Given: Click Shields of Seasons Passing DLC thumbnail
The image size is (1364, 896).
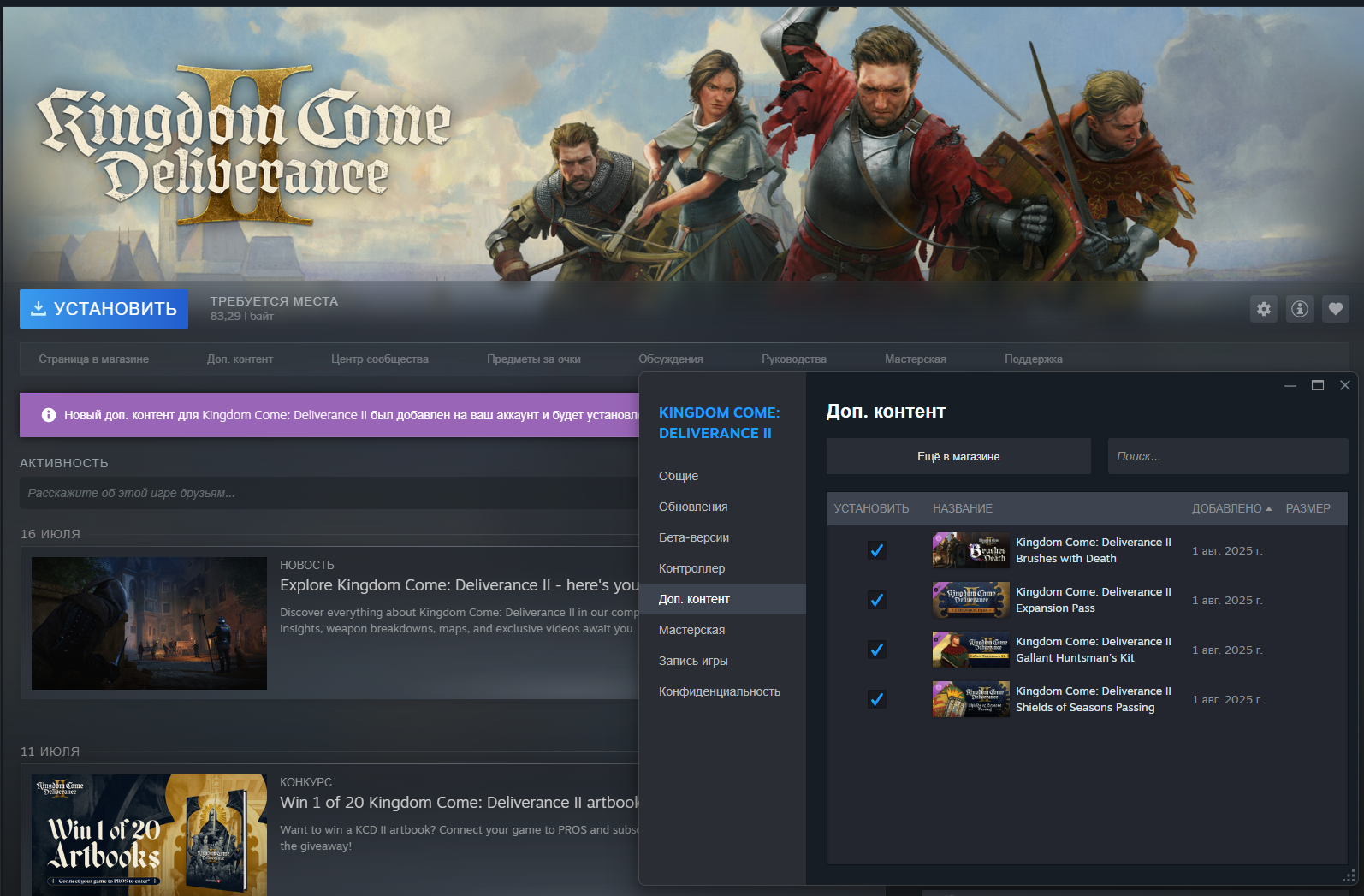Looking at the screenshot, I should tap(971, 699).
